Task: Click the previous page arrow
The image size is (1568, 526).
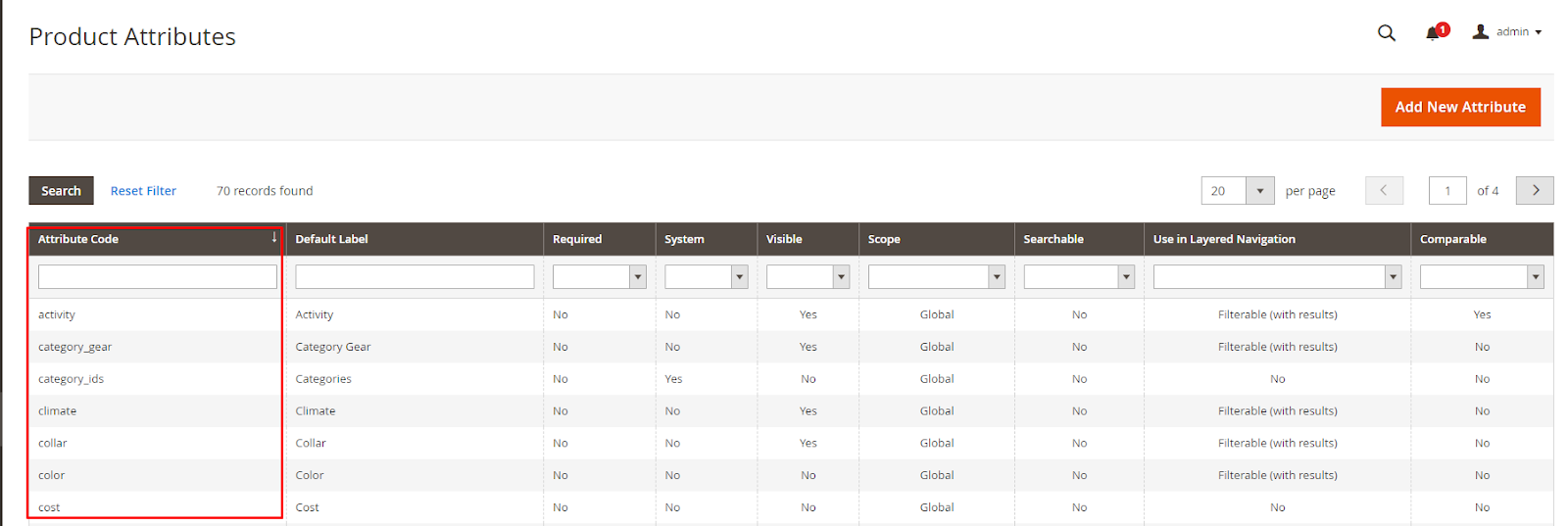Action: coord(1384,190)
